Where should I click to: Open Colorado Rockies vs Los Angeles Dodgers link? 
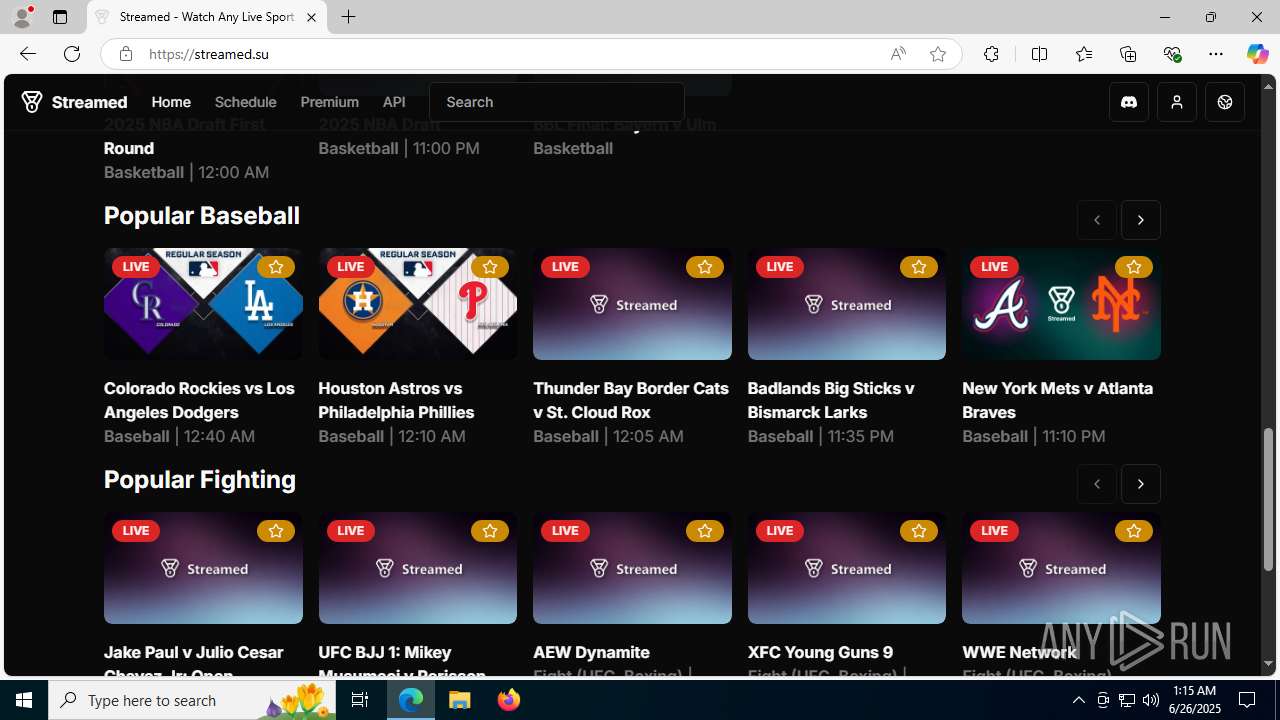click(x=199, y=400)
